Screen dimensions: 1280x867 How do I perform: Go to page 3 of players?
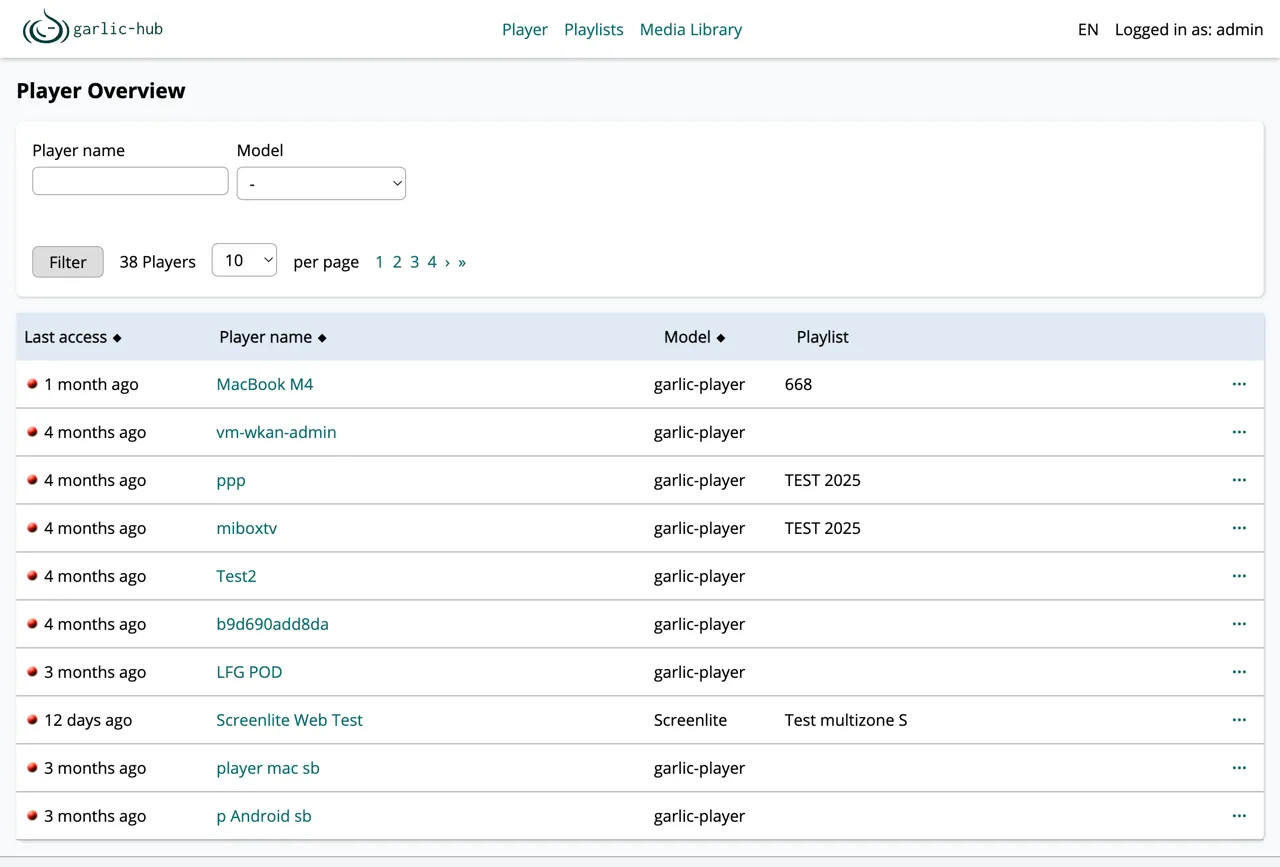(x=414, y=262)
